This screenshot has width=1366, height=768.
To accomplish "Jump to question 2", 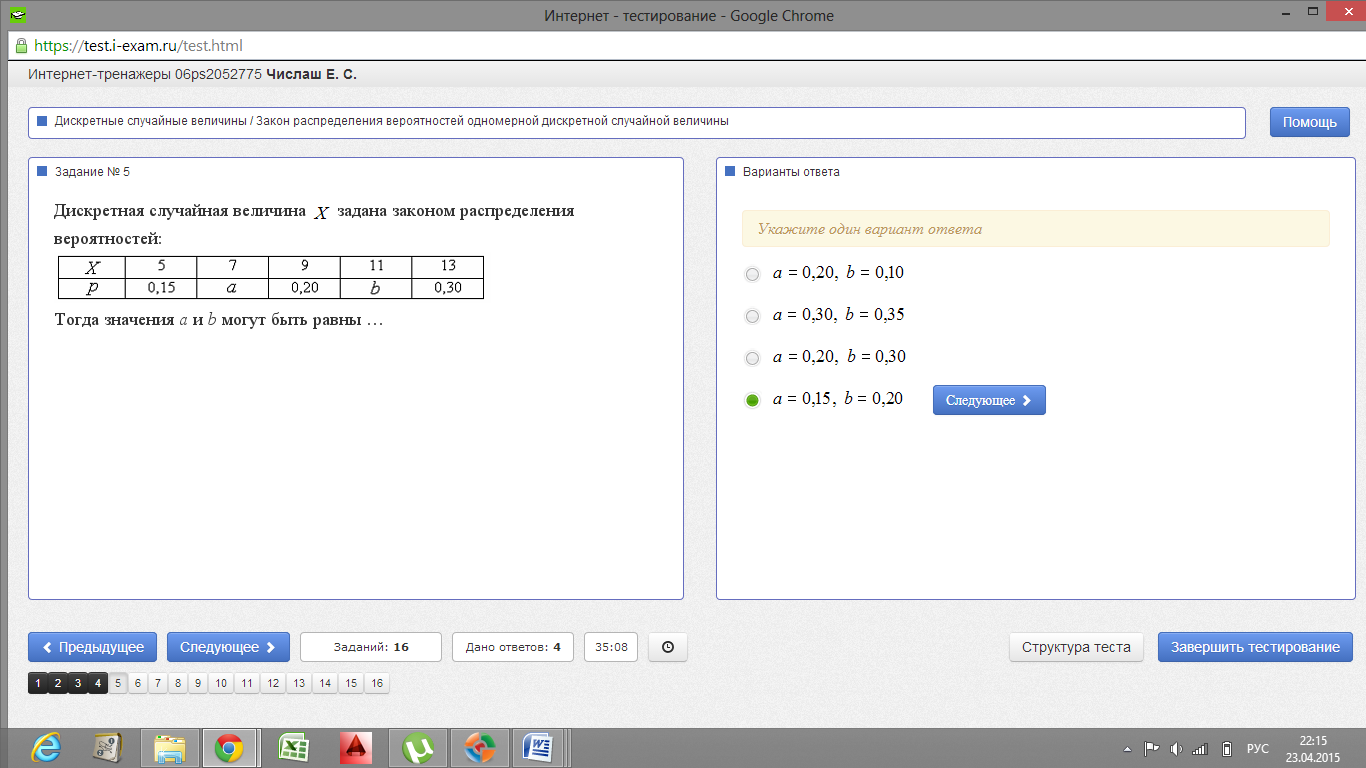I will 58,684.
